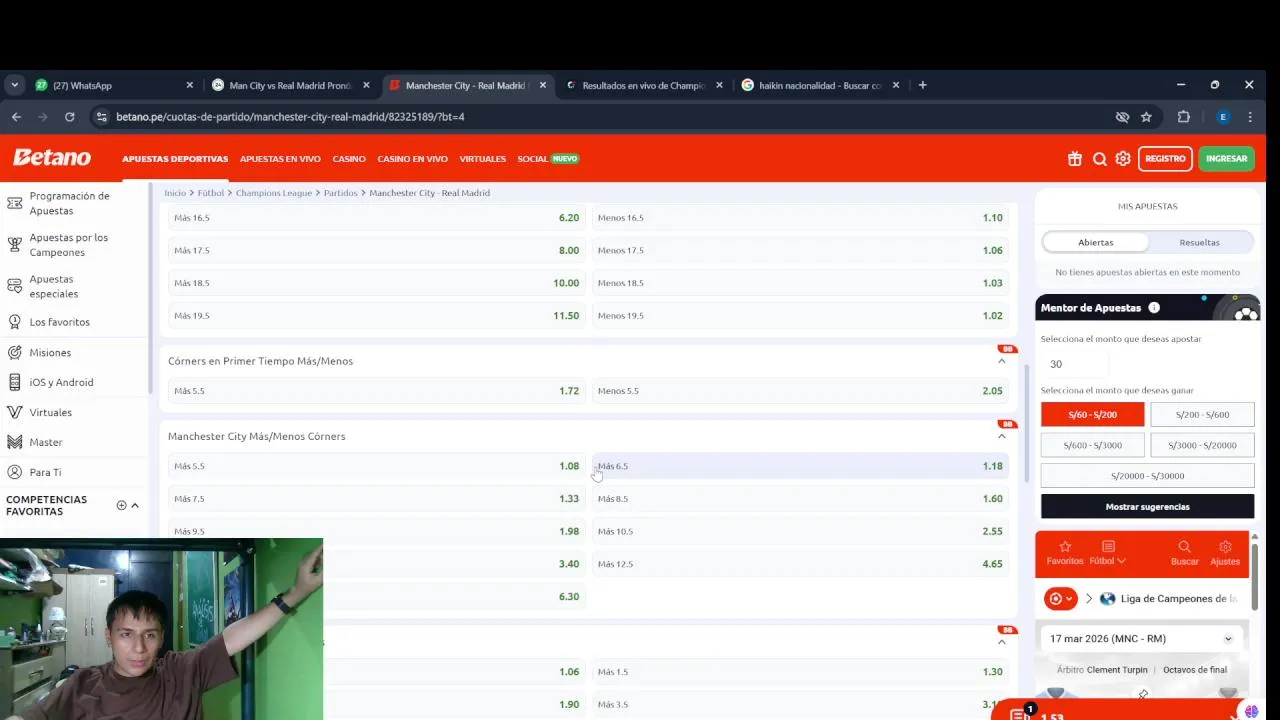The height and width of the screenshot is (720, 1280).
Task: Select Manchester City Más 6.5 odds 1.18
Action: [800, 466]
